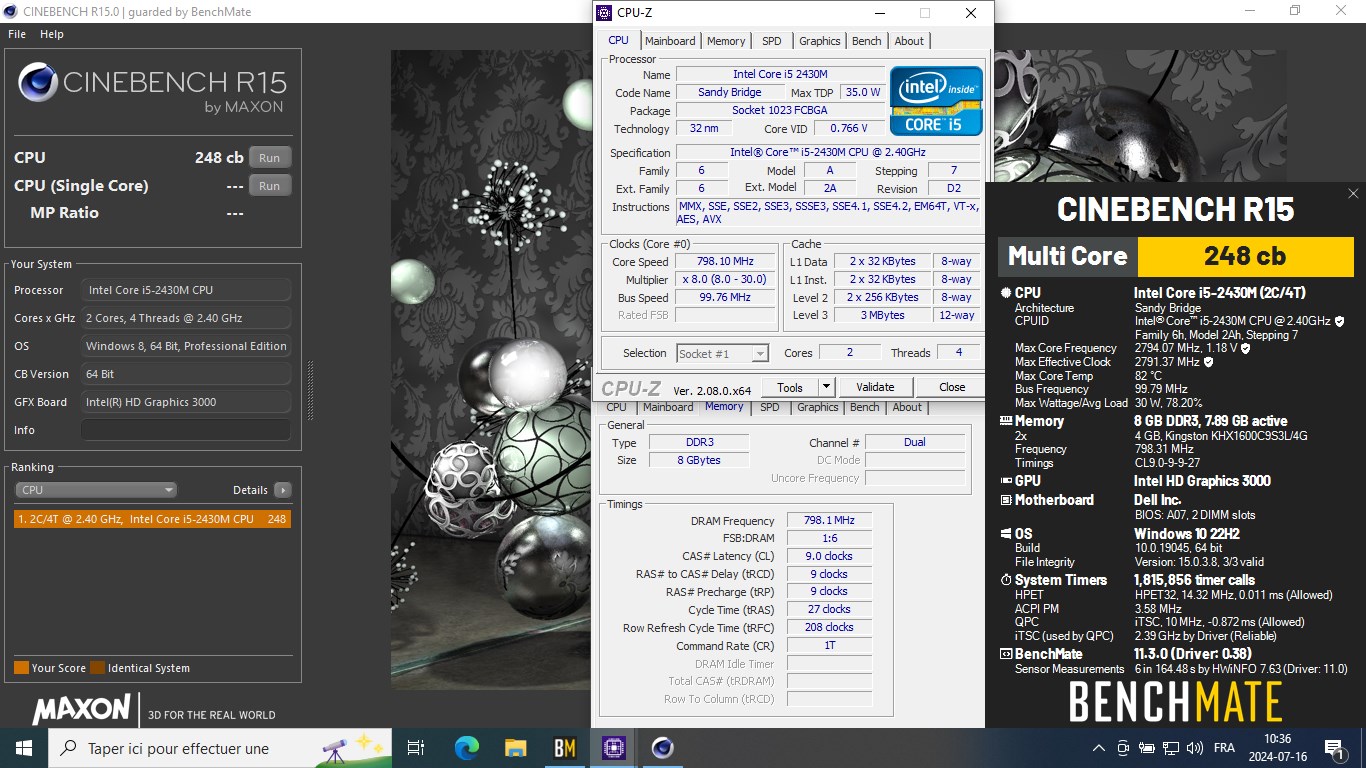Switch to CPU tab in upper CPU-Z
Screen dimensions: 1366x768
(619, 40)
